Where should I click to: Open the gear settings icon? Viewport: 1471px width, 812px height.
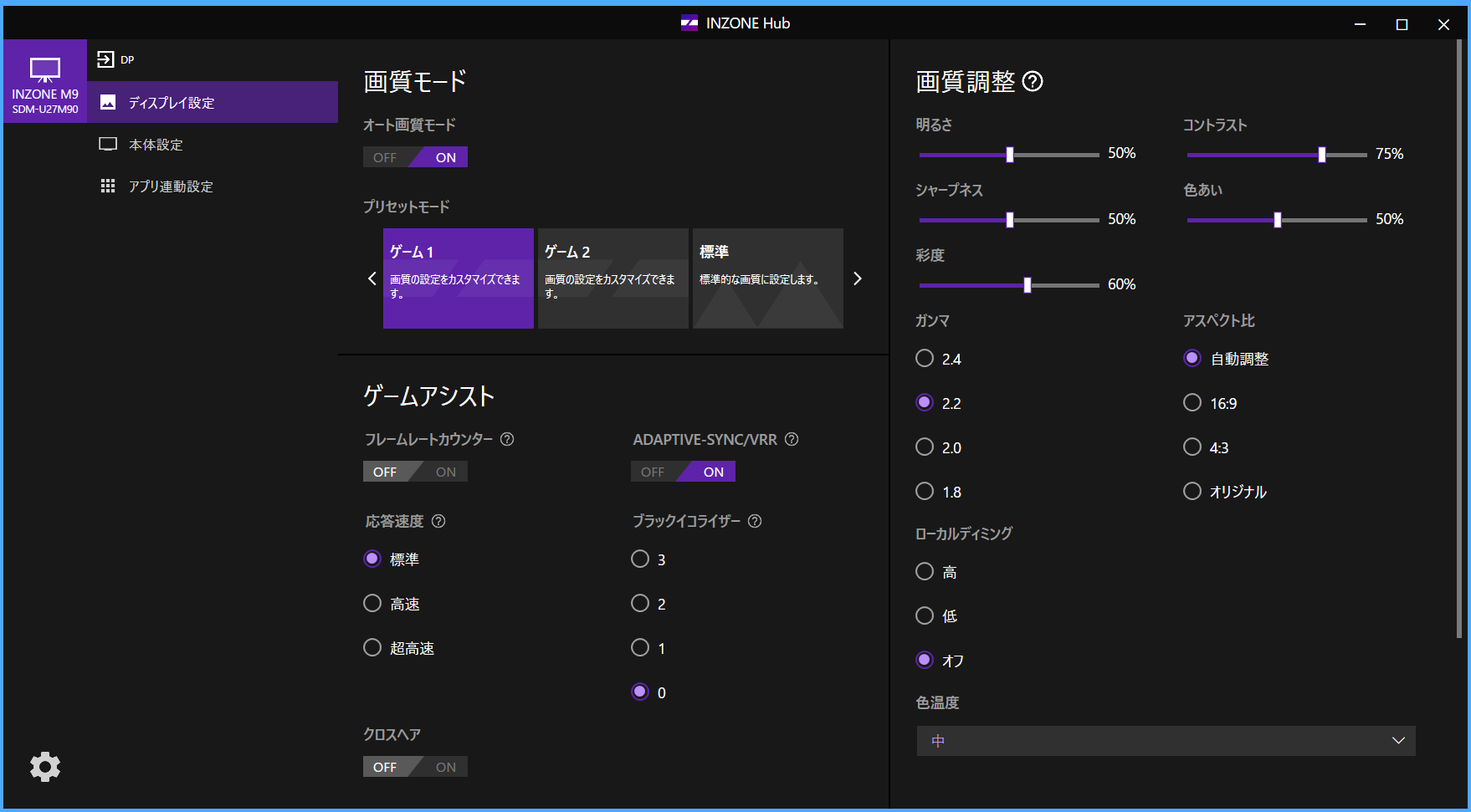pyautogui.click(x=45, y=767)
